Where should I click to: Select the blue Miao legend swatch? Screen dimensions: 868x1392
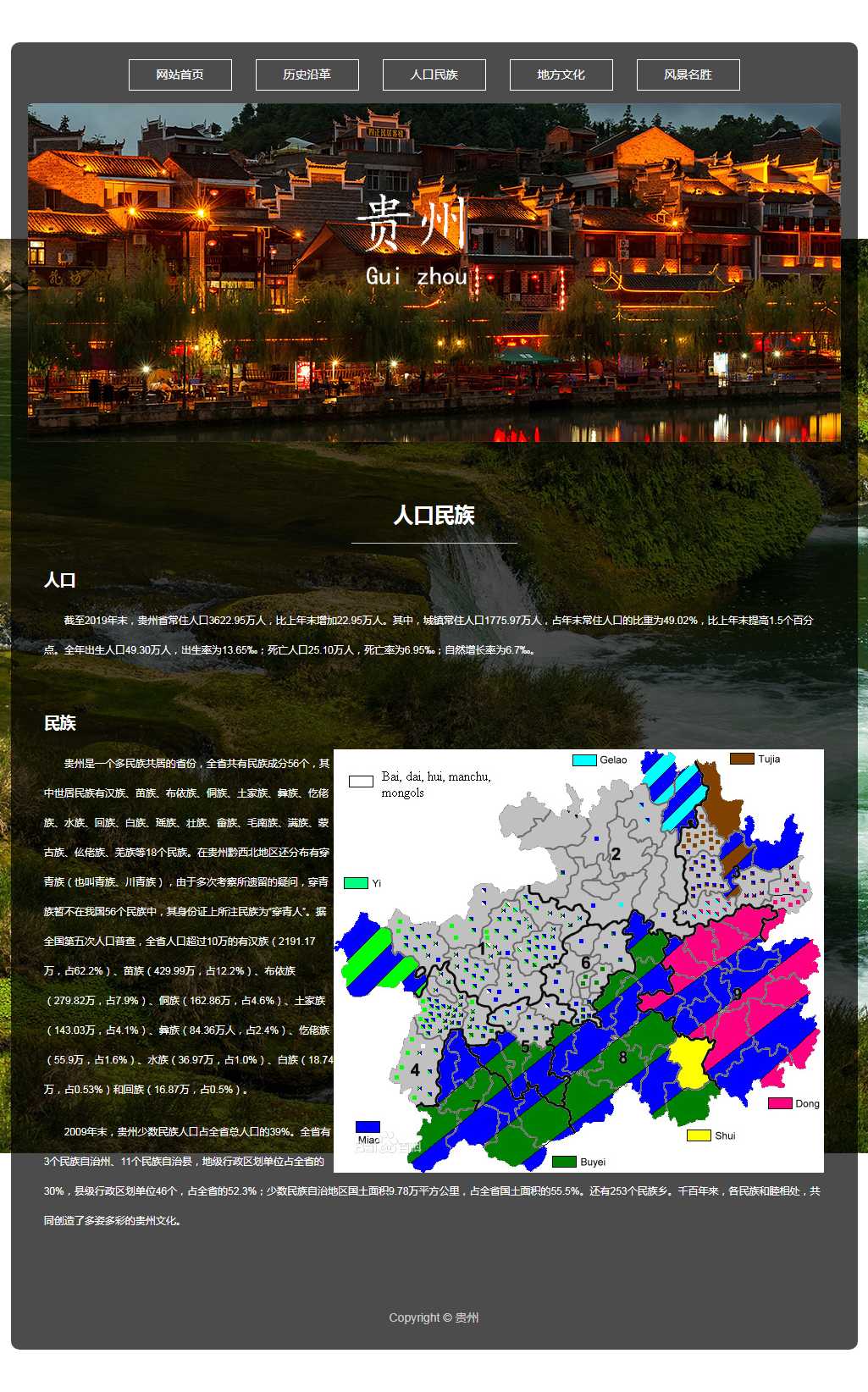click(x=368, y=1127)
